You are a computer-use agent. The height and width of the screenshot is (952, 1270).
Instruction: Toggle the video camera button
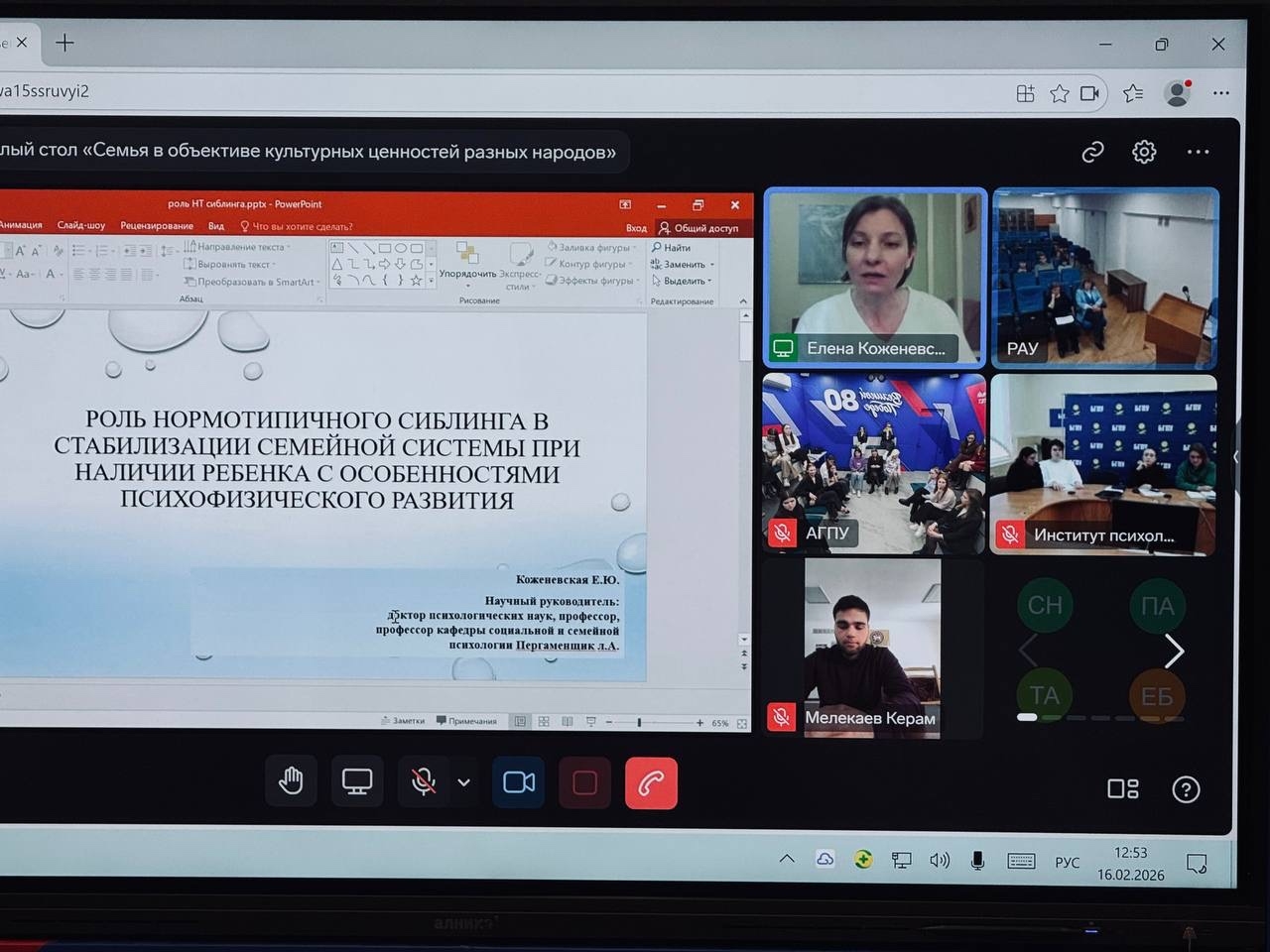tap(519, 782)
